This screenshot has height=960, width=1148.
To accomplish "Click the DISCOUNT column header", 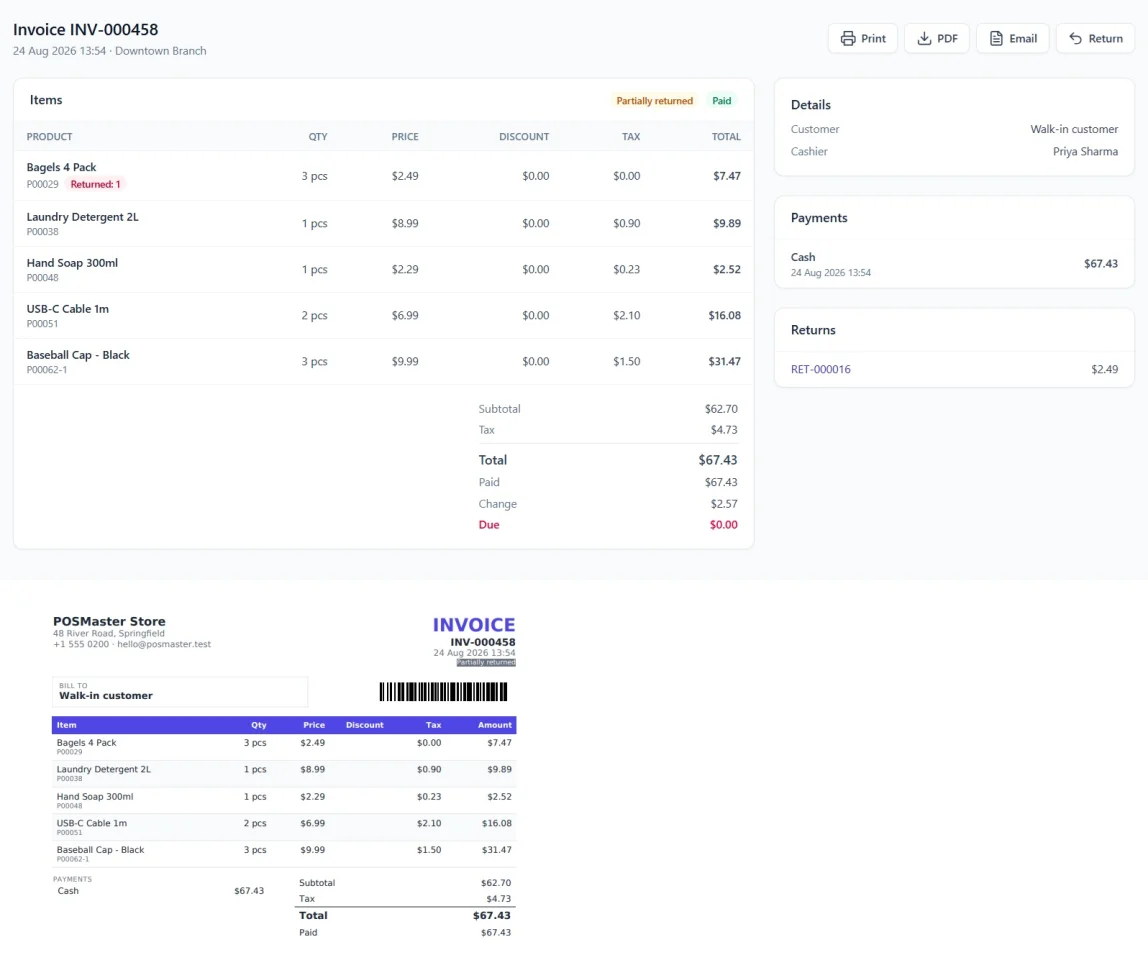I will 523,137.
